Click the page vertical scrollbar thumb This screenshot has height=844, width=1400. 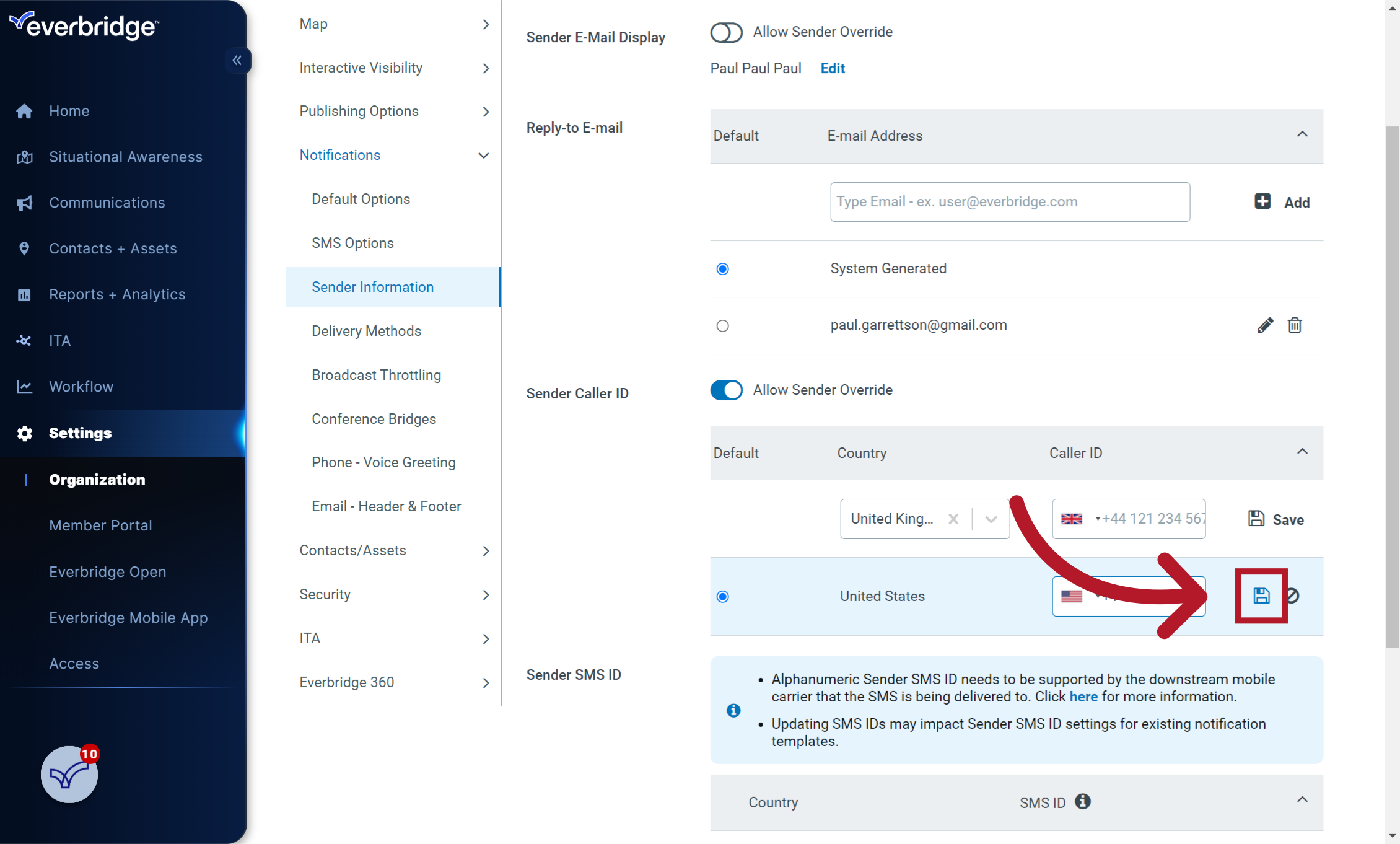1392,387
